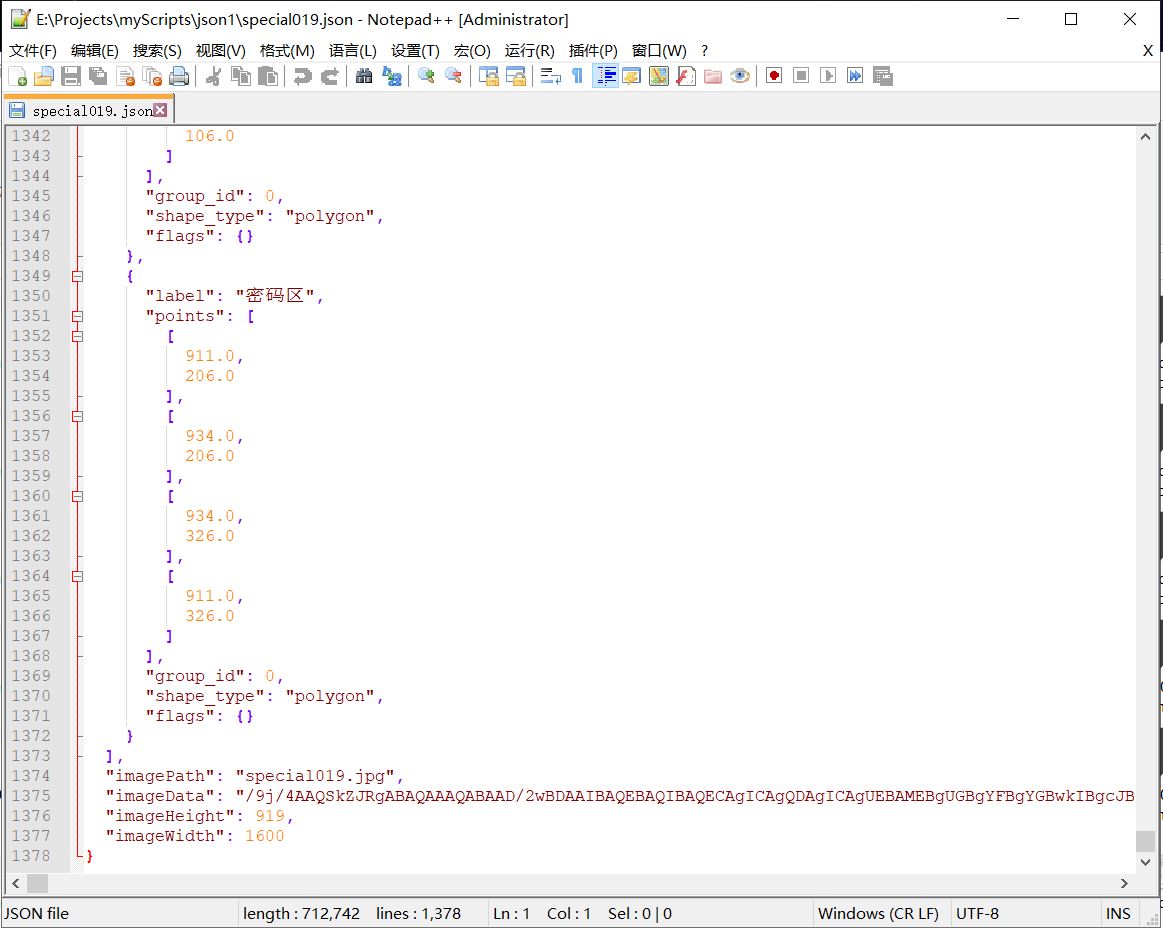
Task: Open the Print dialog via the printer icon
Action: pyautogui.click(x=178, y=75)
